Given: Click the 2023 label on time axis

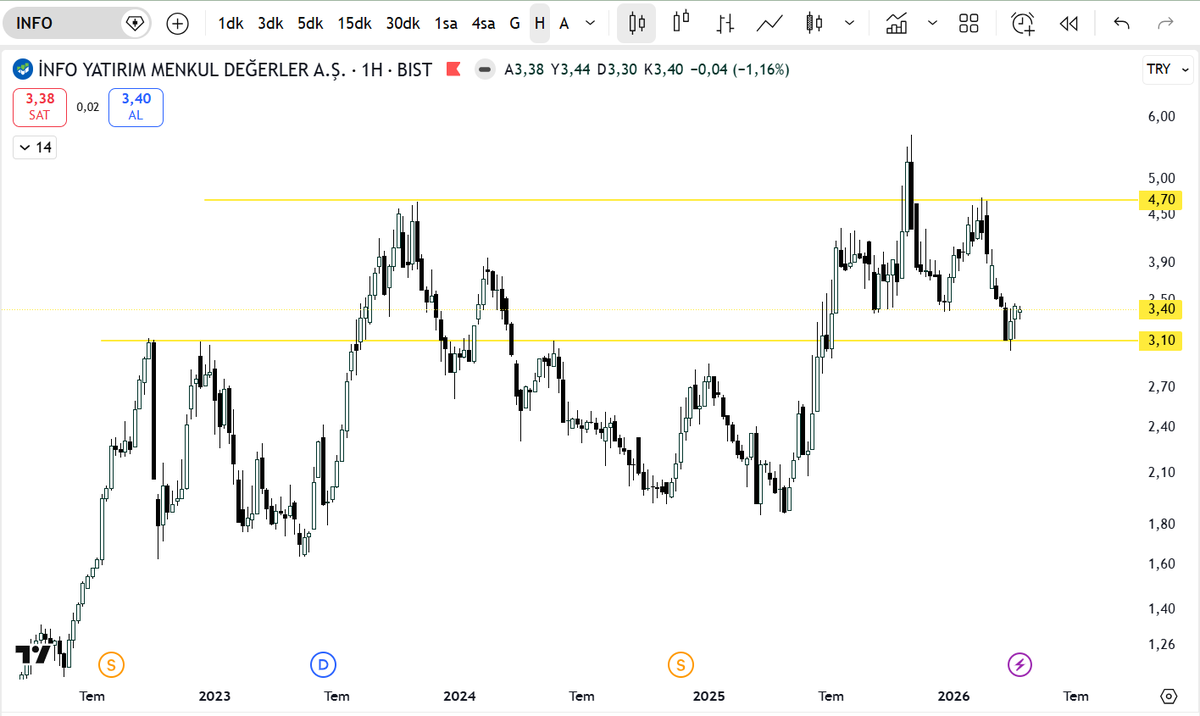Looking at the screenshot, I should coord(214,696).
